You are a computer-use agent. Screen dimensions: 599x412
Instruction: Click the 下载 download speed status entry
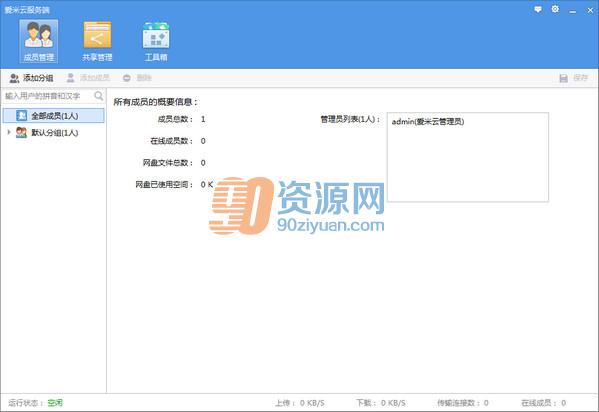point(381,403)
